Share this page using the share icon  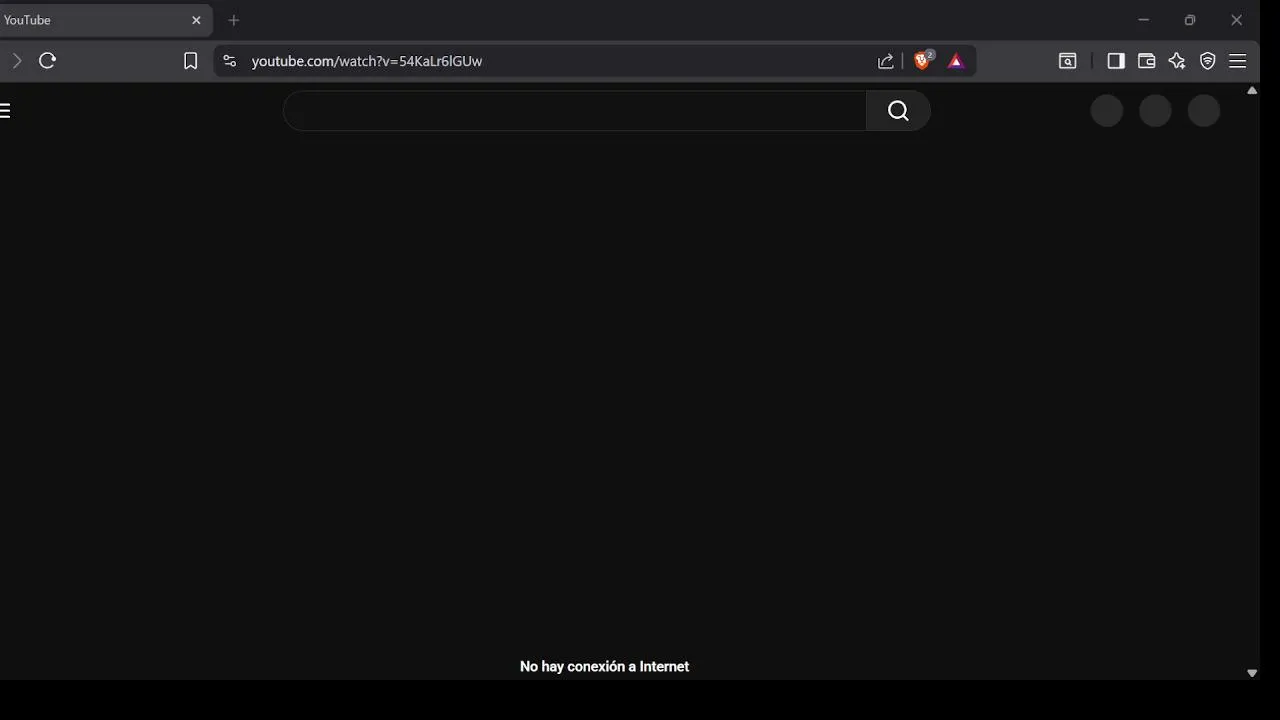[x=885, y=61]
